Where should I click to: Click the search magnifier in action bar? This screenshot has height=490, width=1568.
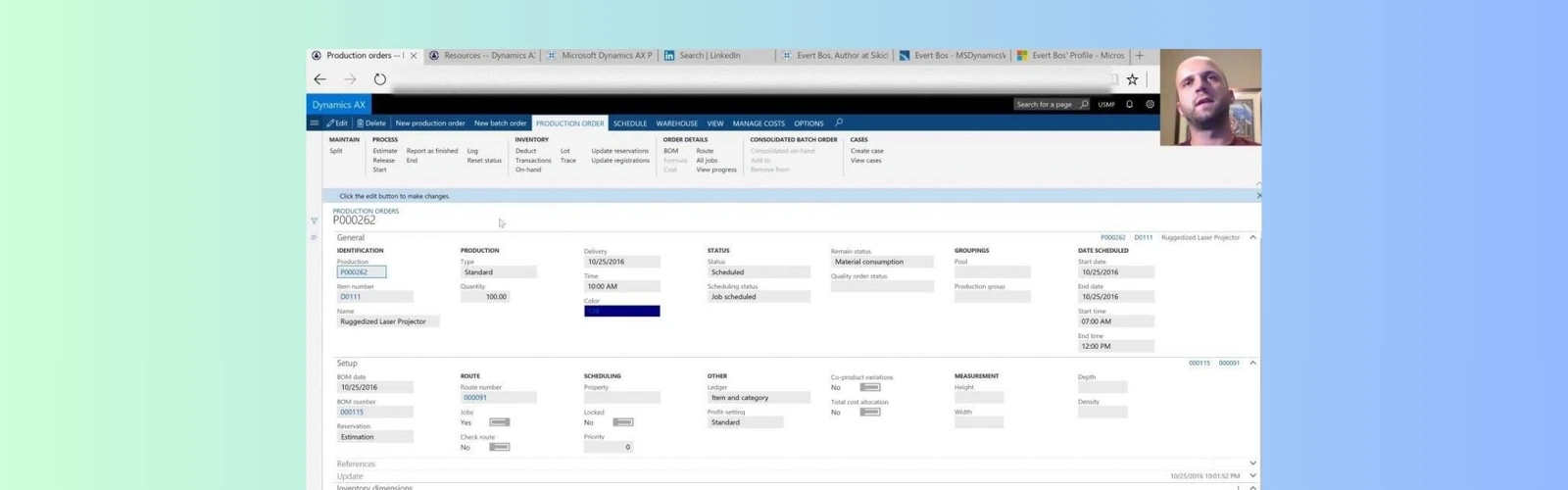point(839,123)
